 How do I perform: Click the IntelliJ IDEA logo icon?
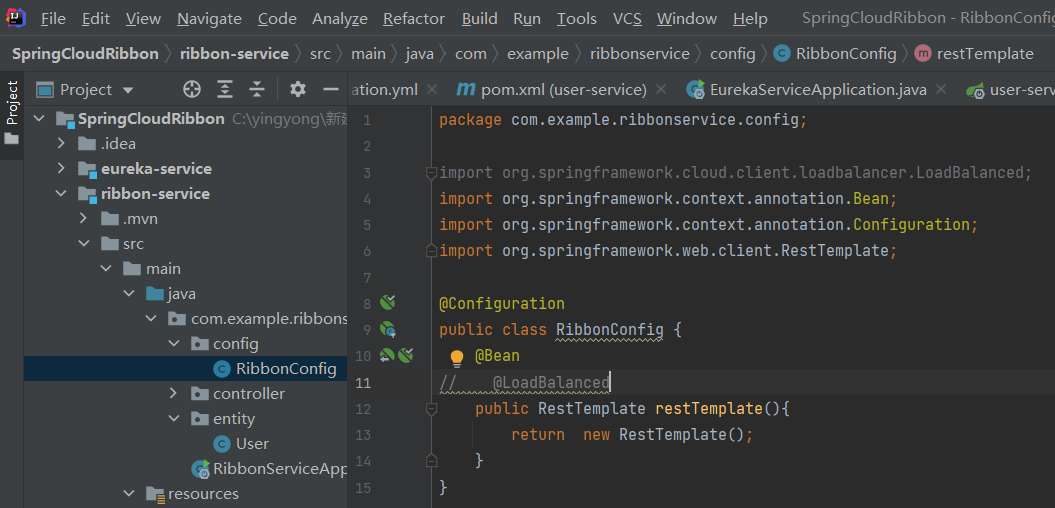point(16,17)
